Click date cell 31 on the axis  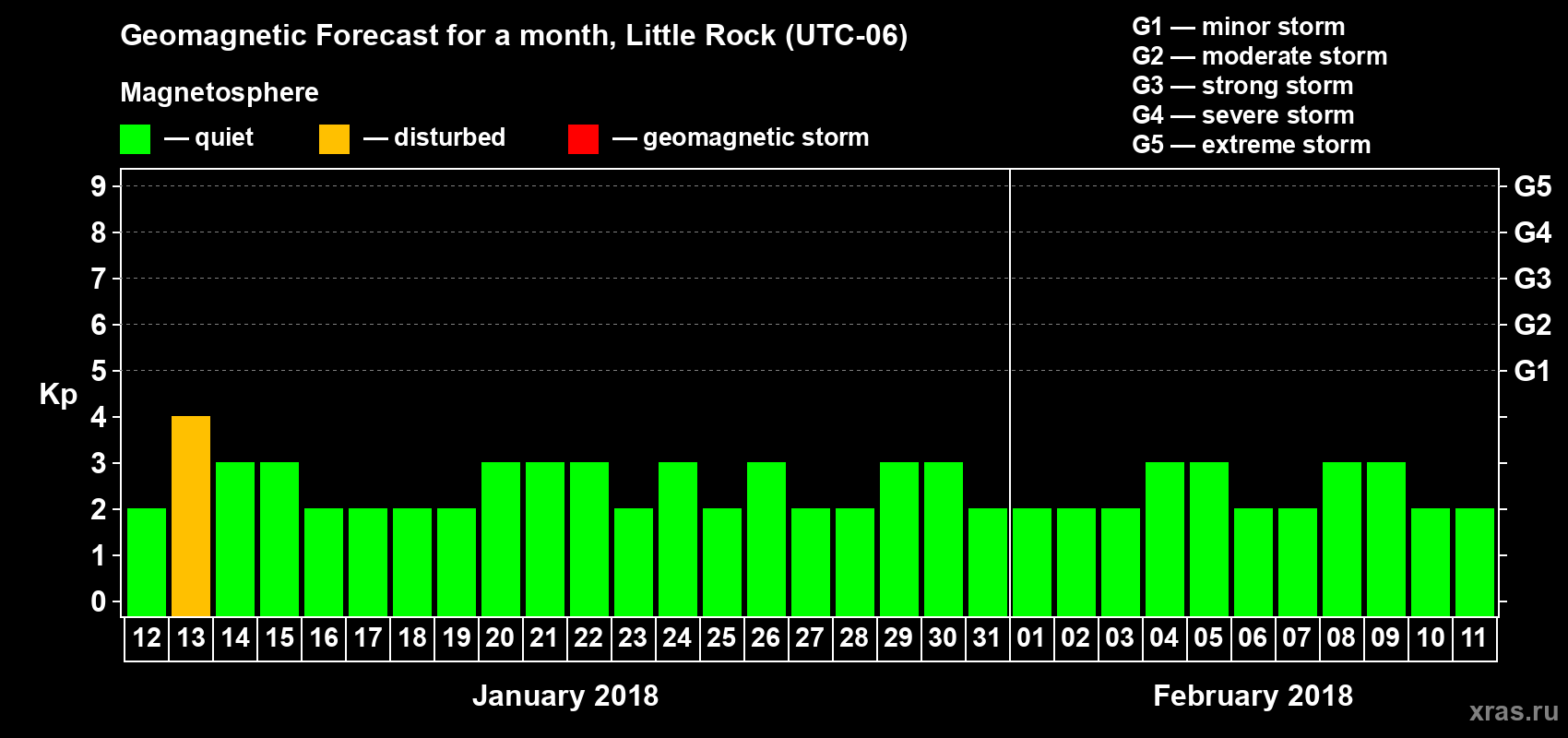pyautogui.click(x=988, y=638)
